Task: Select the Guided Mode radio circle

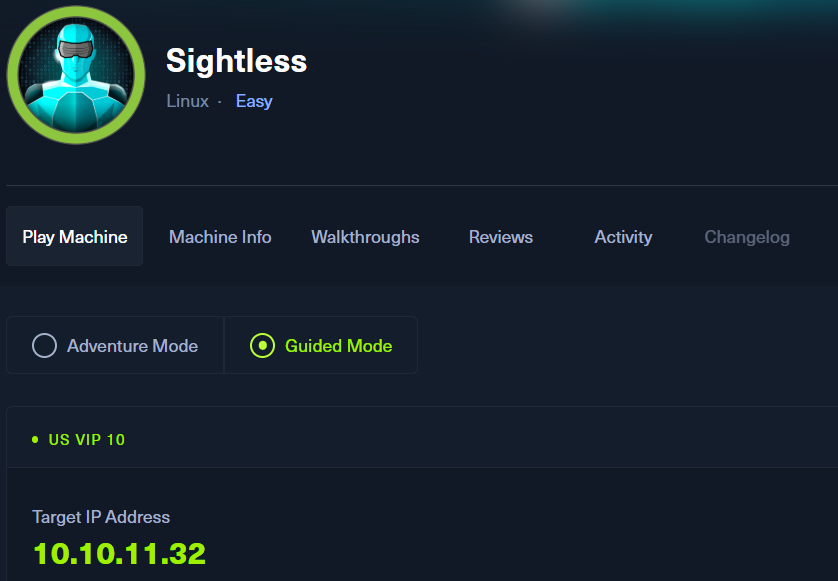Action: [262, 346]
